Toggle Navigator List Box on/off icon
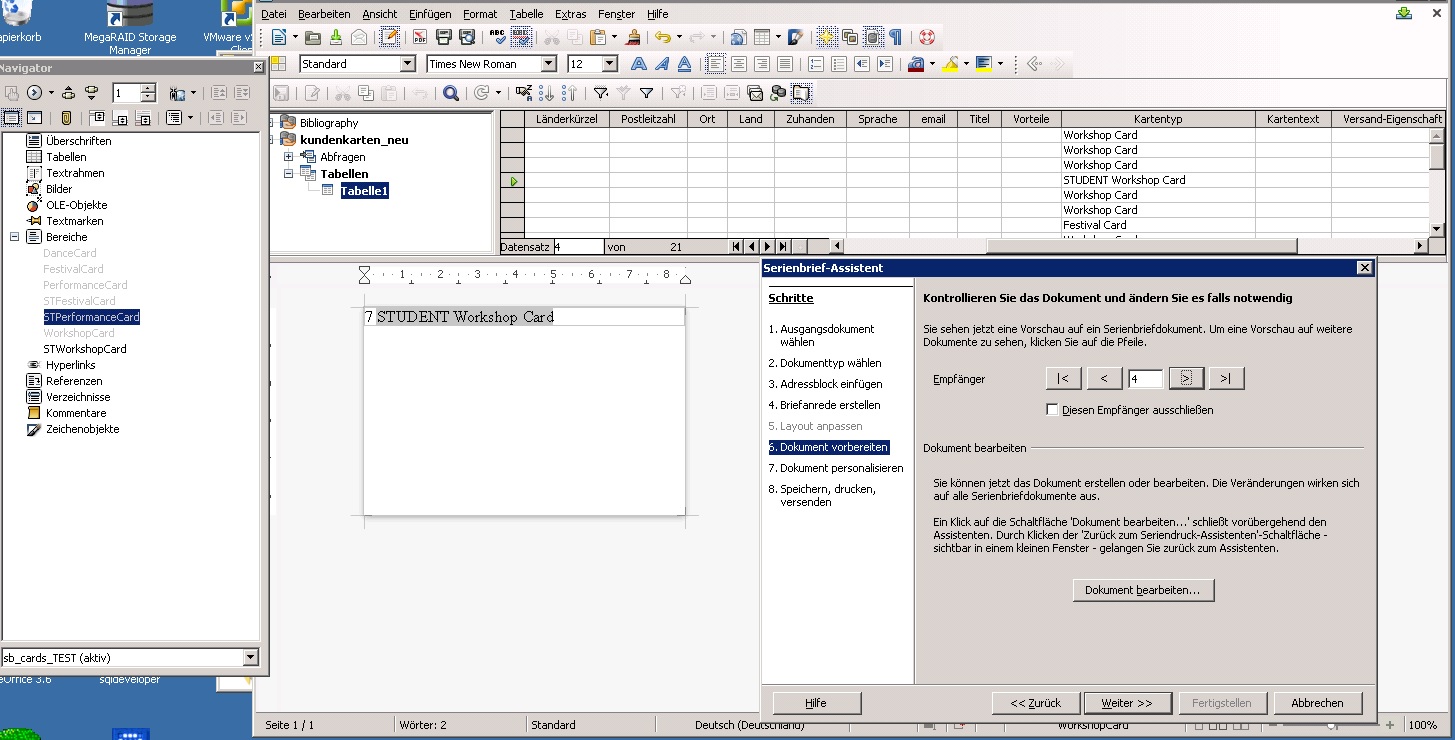Screen dimensions: 1455x740 [x=11, y=117]
